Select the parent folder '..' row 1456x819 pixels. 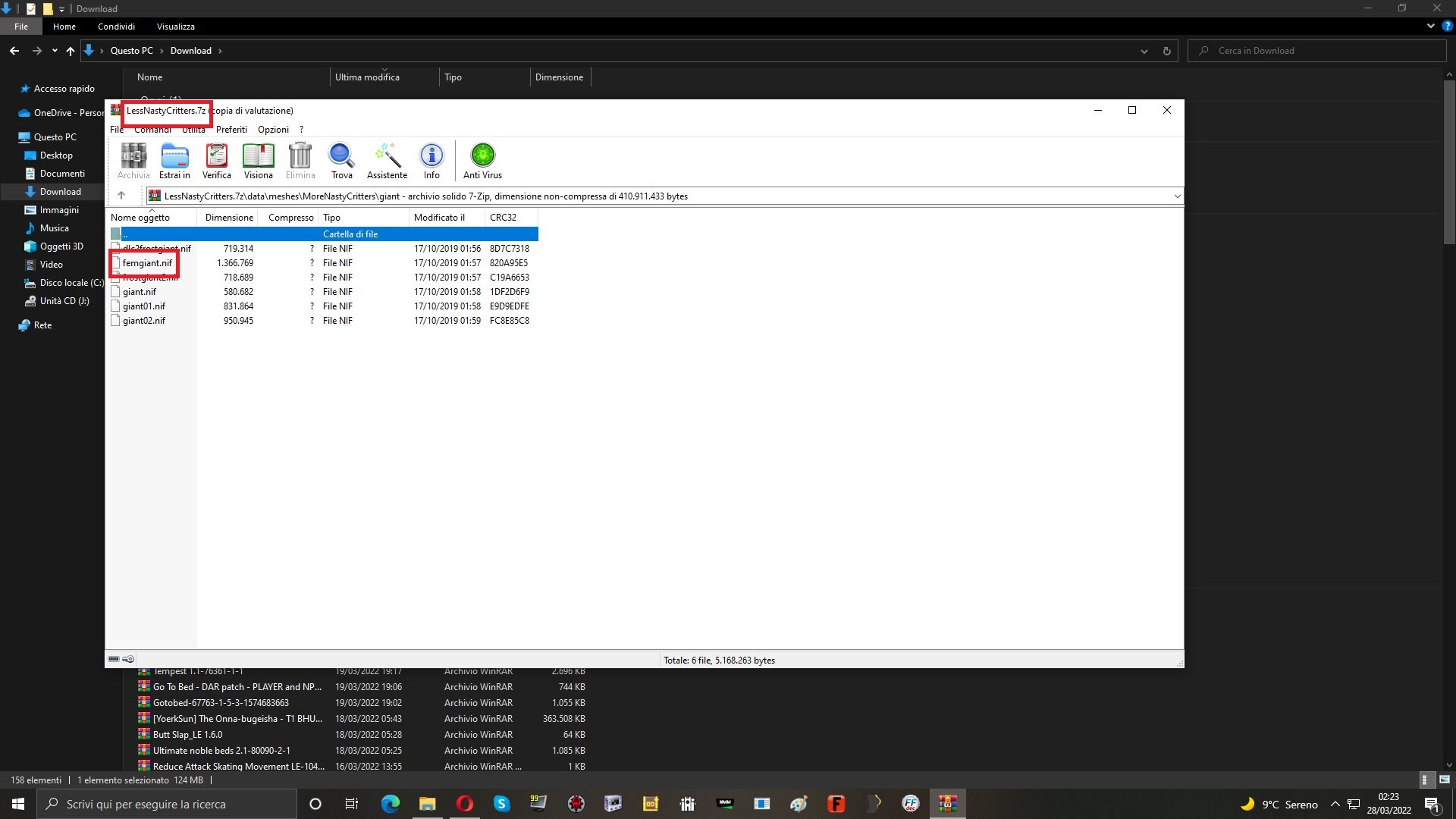[x=324, y=234]
